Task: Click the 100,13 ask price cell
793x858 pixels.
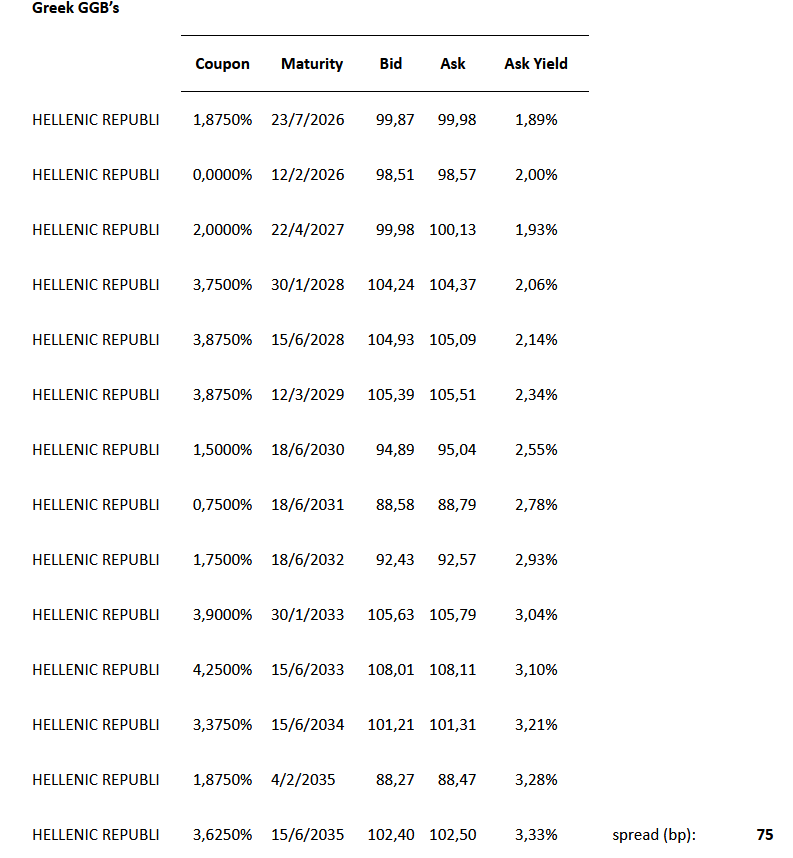Action: tap(453, 230)
